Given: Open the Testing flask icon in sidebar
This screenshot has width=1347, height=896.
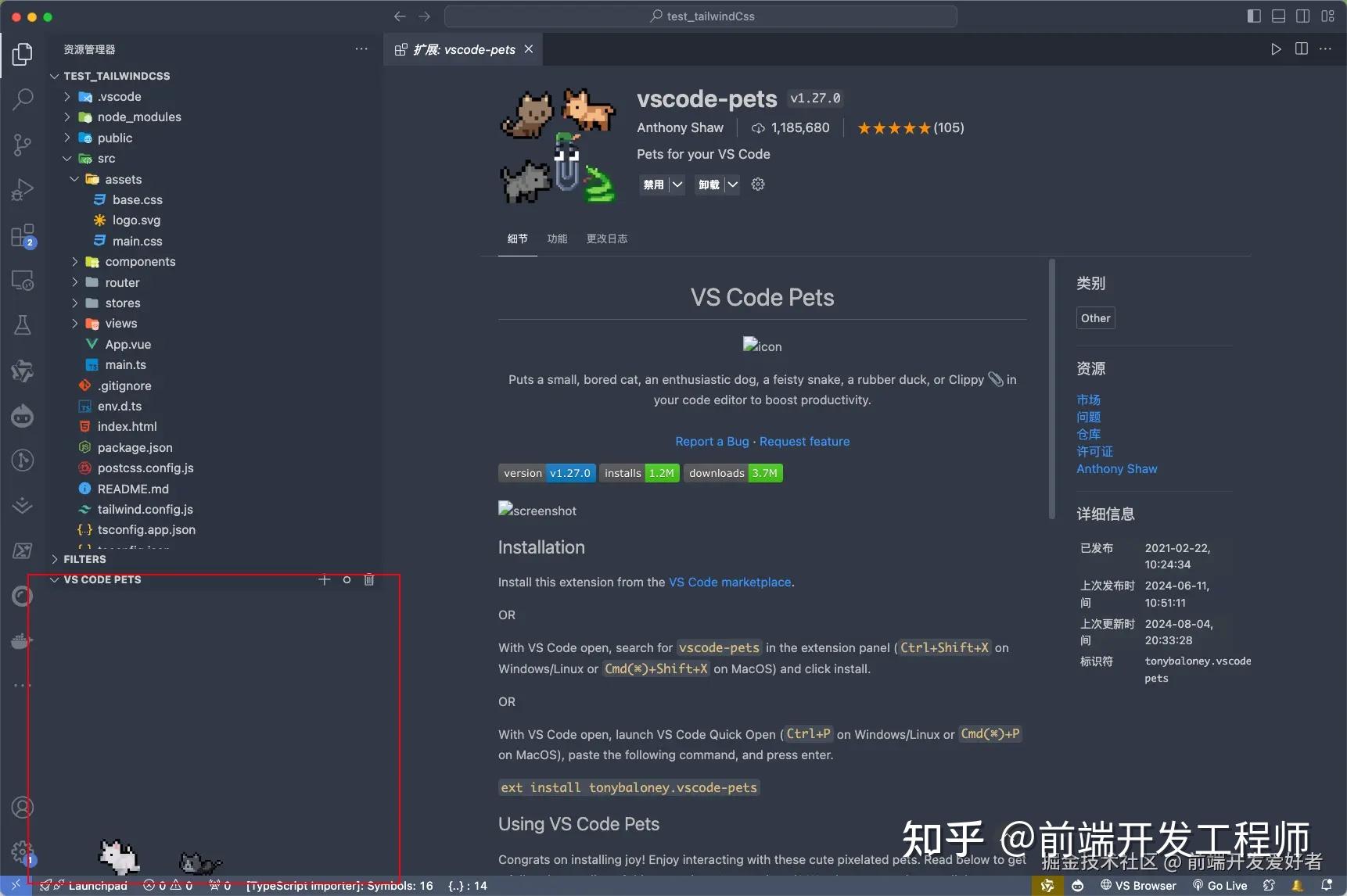Looking at the screenshot, I should 22,325.
